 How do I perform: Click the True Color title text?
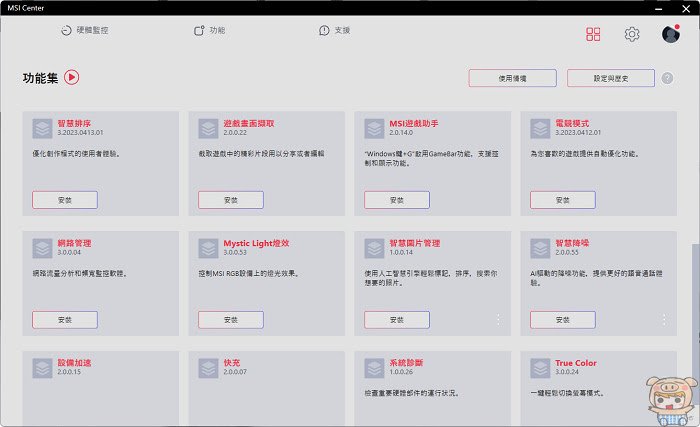click(x=576, y=363)
